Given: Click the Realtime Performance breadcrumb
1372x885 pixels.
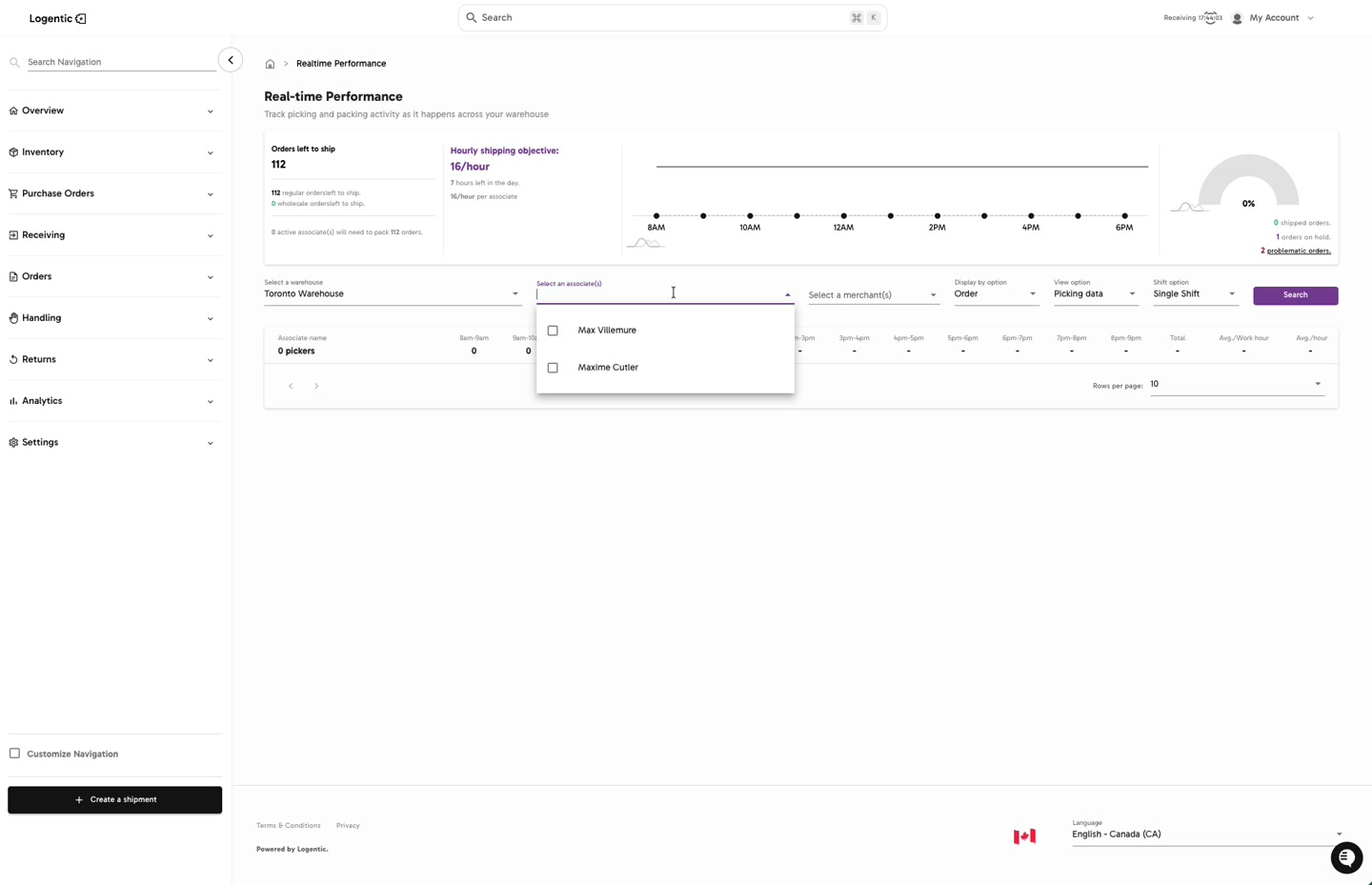Looking at the screenshot, I should pyautogui.click(x=341, y=64).
